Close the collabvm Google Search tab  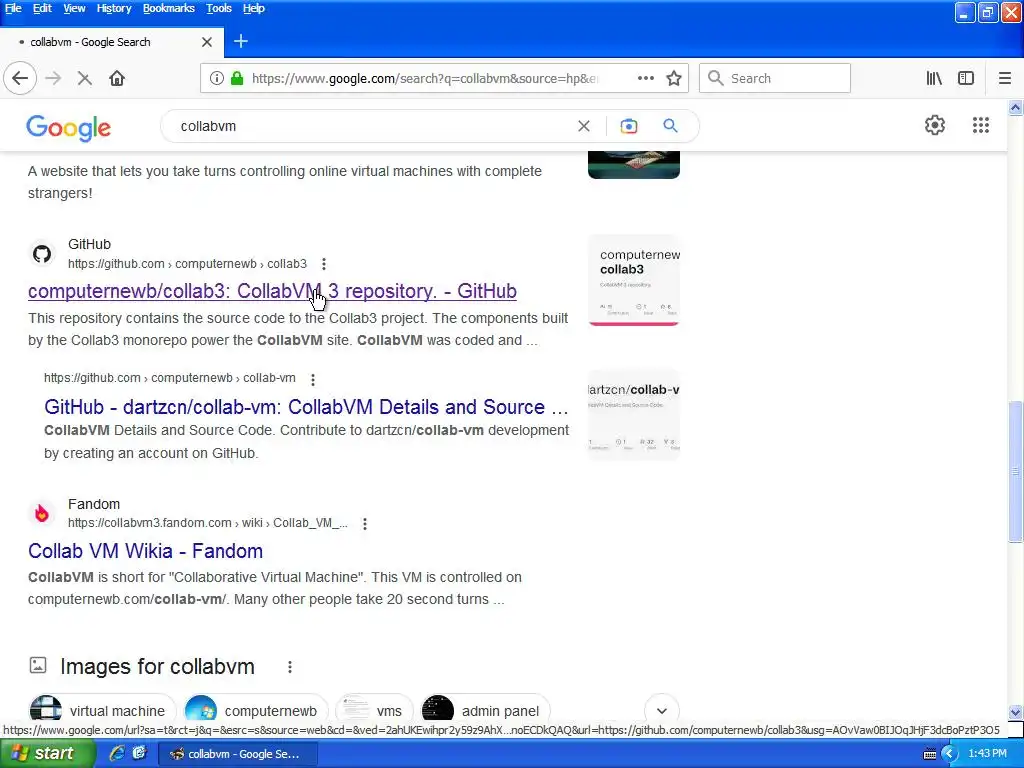[207, 42]
